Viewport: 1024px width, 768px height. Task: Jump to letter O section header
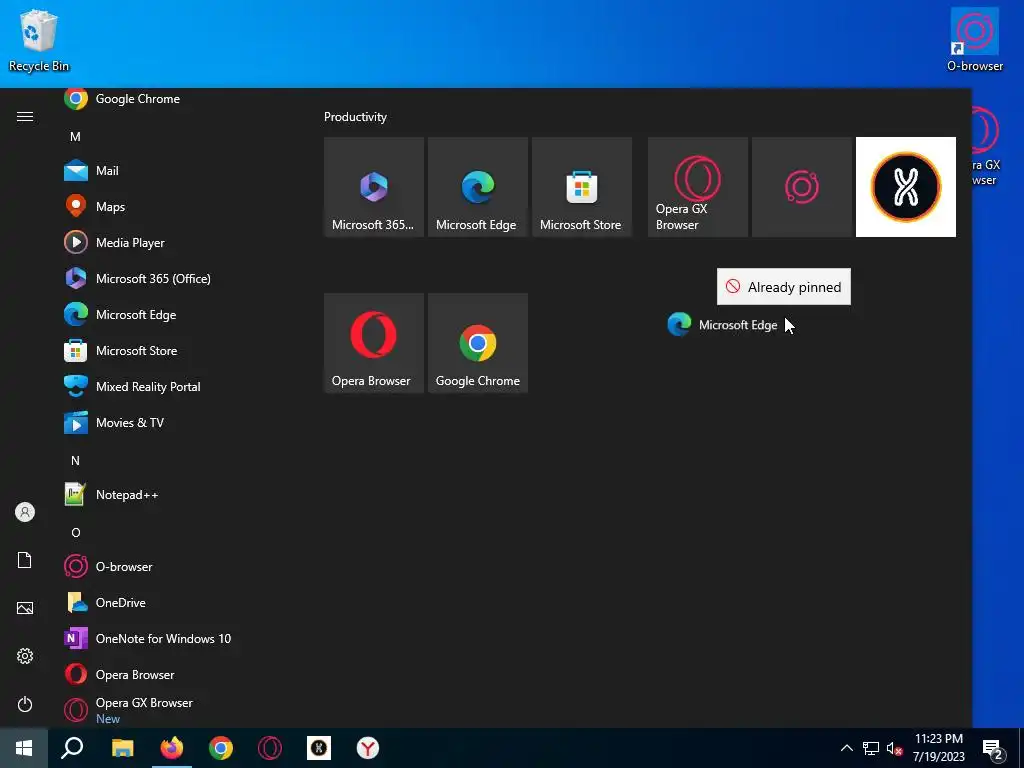point(75,532)
